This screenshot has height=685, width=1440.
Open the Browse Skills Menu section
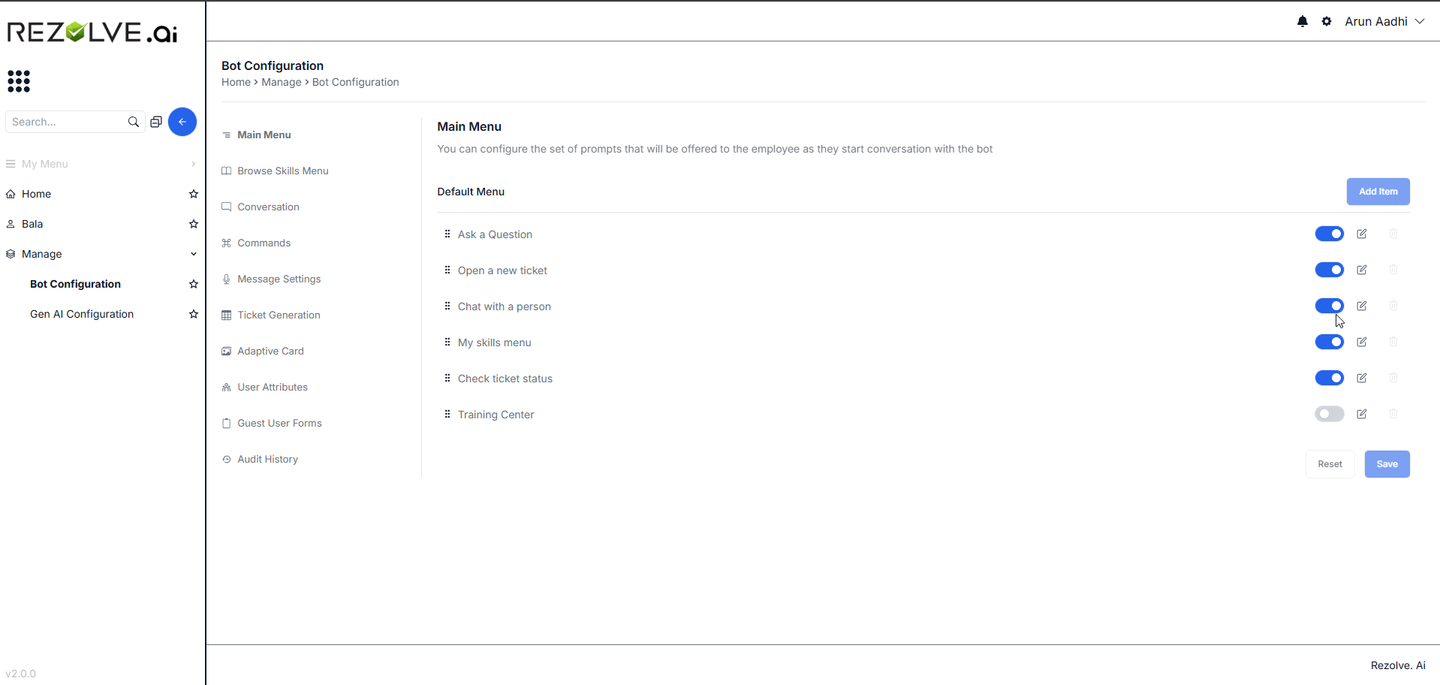pos(275,171)
